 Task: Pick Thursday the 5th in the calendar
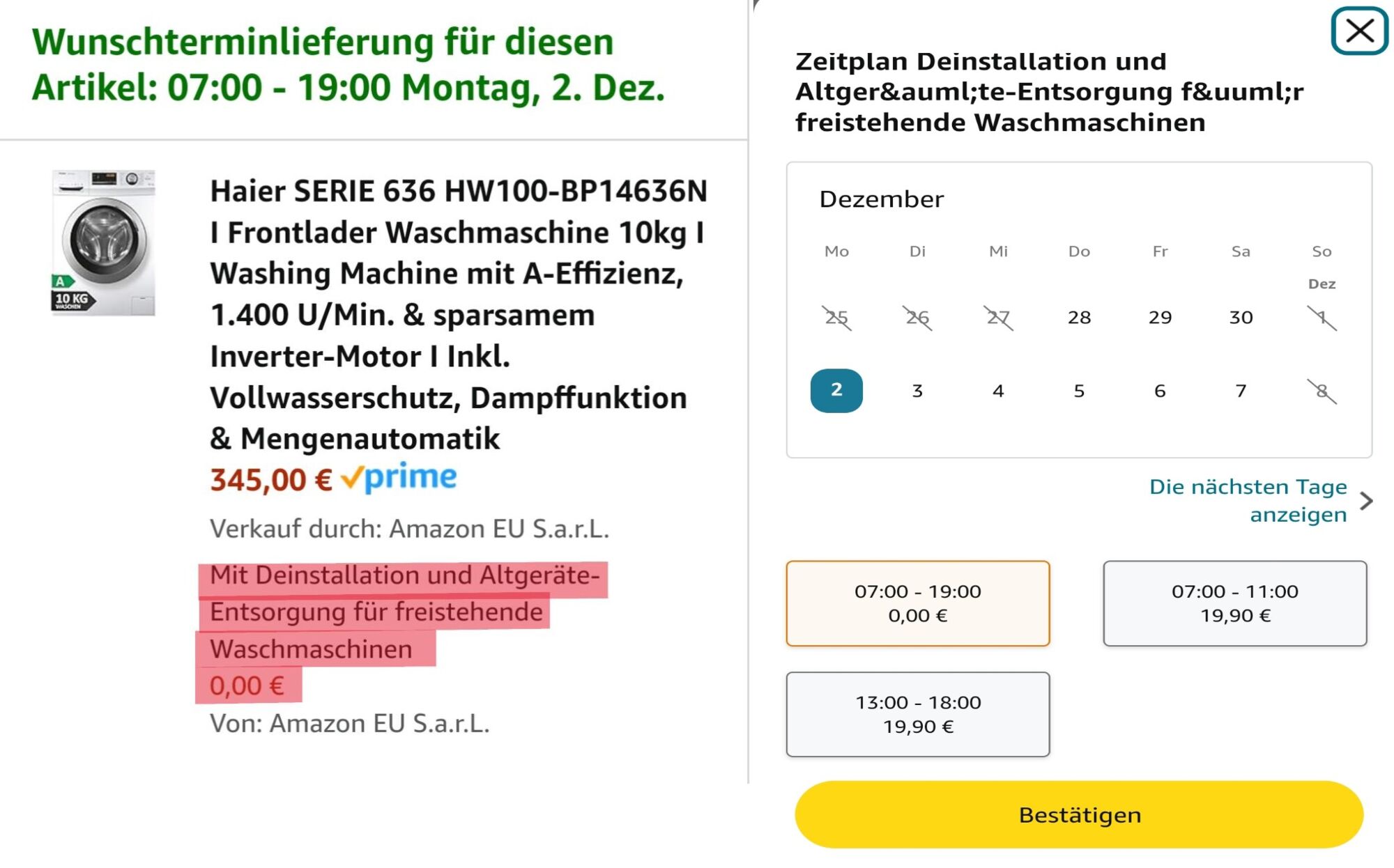point(1079,391)
